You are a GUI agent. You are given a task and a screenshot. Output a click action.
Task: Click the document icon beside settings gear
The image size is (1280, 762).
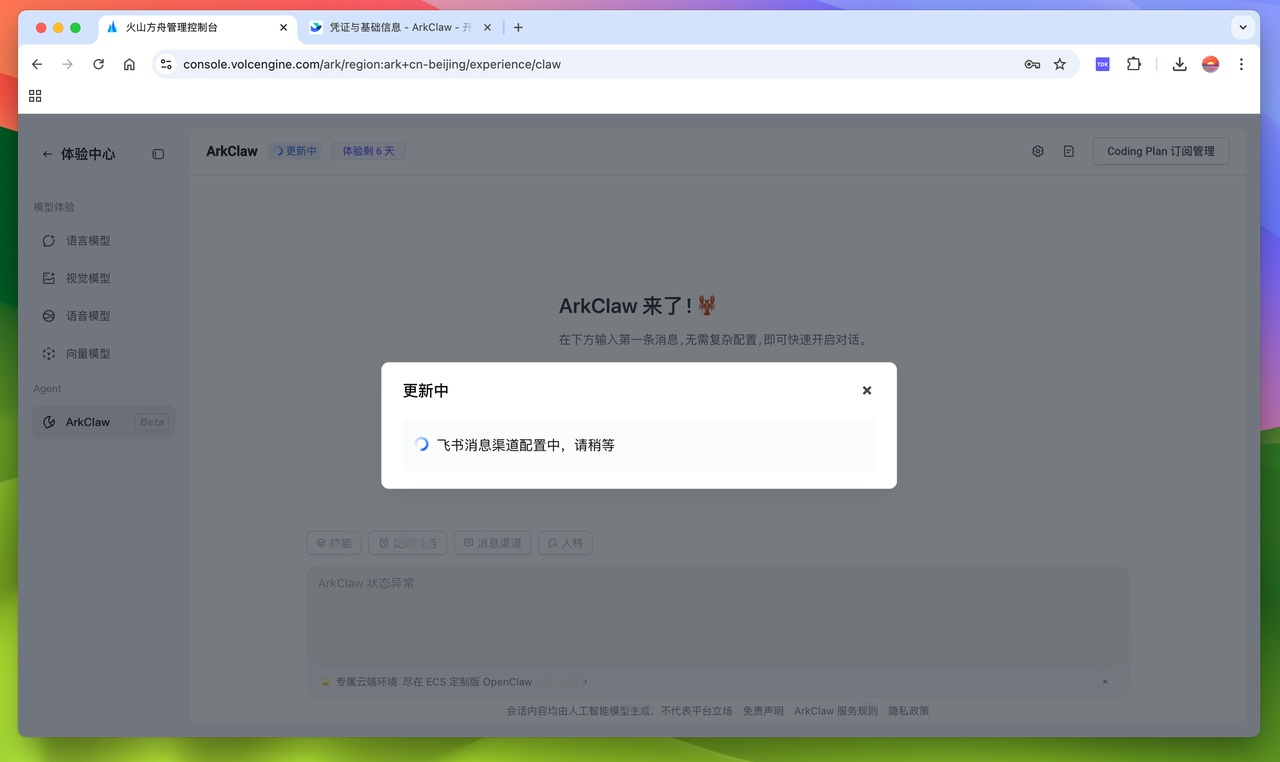point(1068,150)
